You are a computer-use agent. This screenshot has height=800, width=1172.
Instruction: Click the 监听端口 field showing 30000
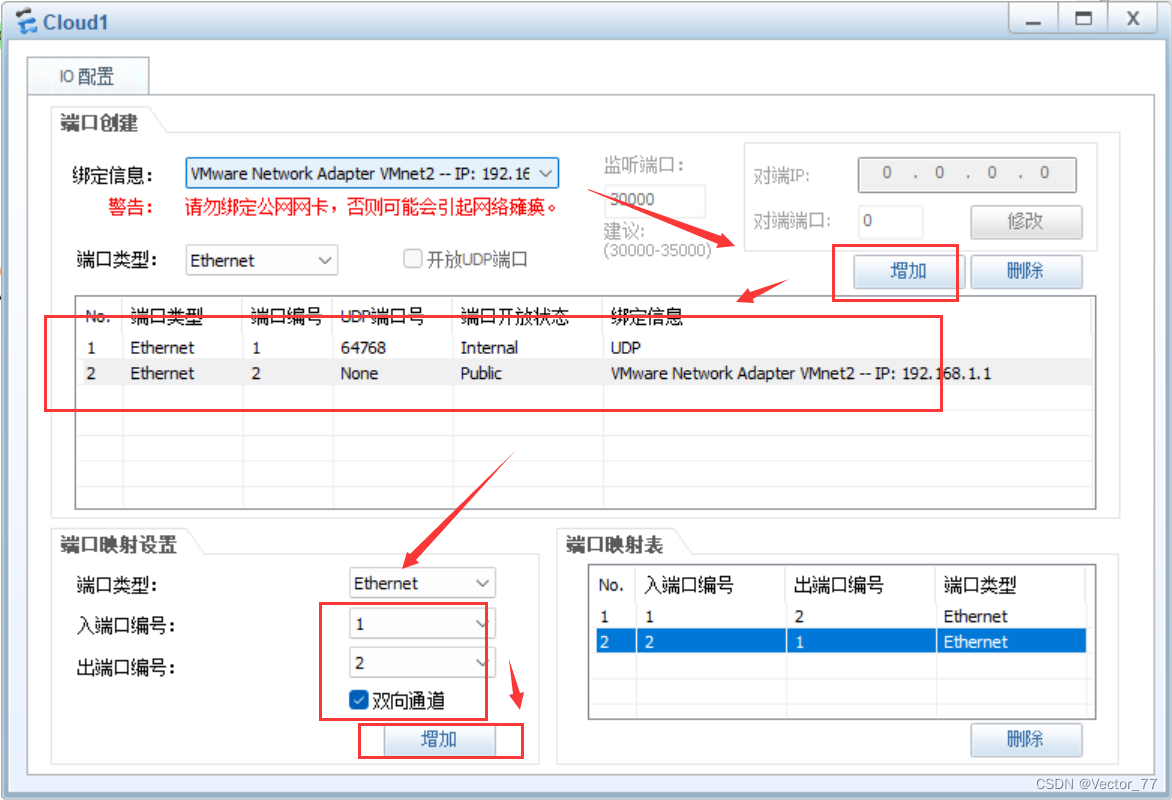654,200
